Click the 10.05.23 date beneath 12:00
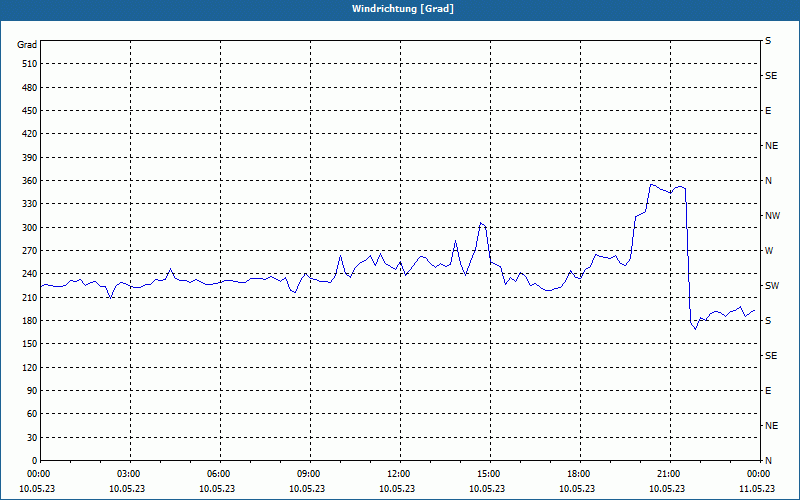This screenshot has height=500, width=800. [x=397, y=489]
